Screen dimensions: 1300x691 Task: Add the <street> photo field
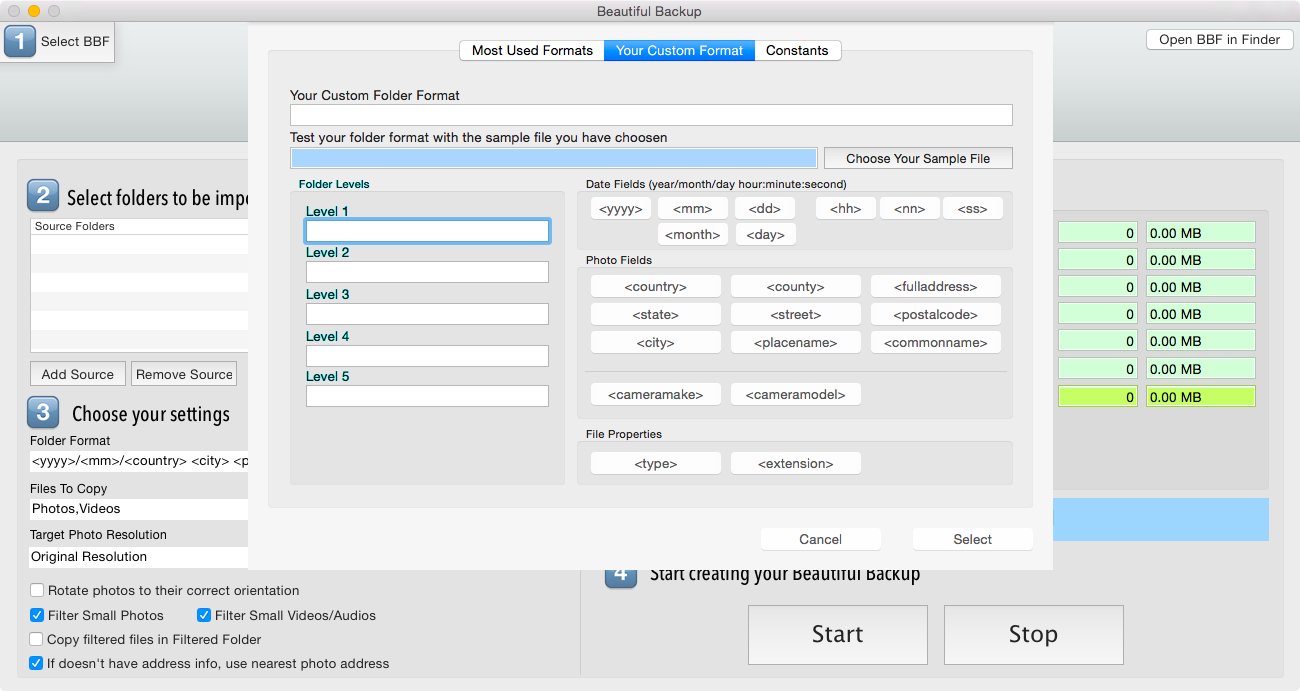(796, 314)
